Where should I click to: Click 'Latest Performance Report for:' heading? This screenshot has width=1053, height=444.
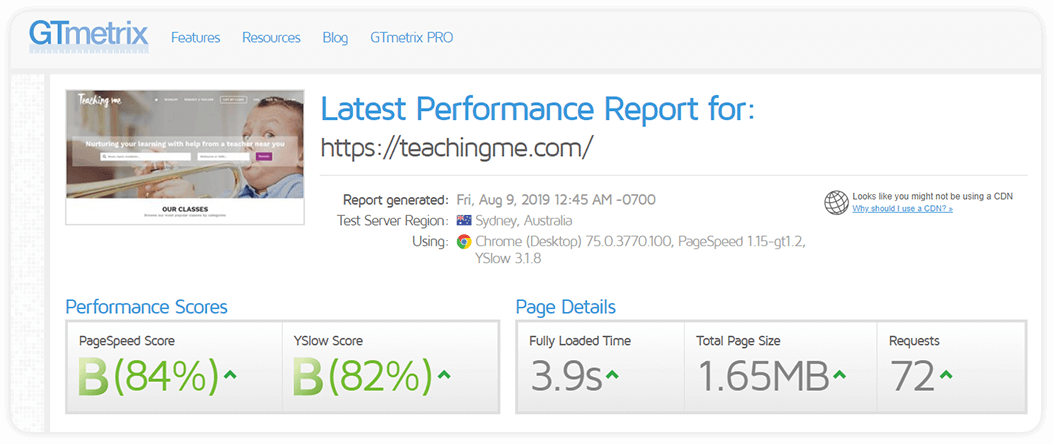point(537,109)
